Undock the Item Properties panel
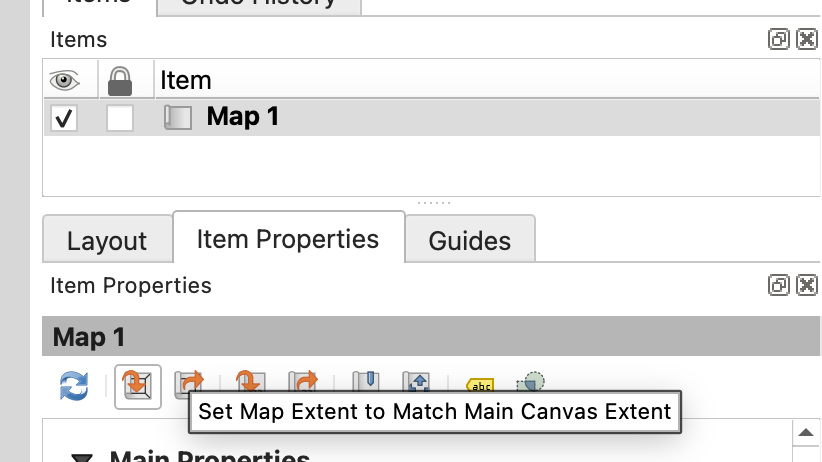 click(x=777, y=286)
